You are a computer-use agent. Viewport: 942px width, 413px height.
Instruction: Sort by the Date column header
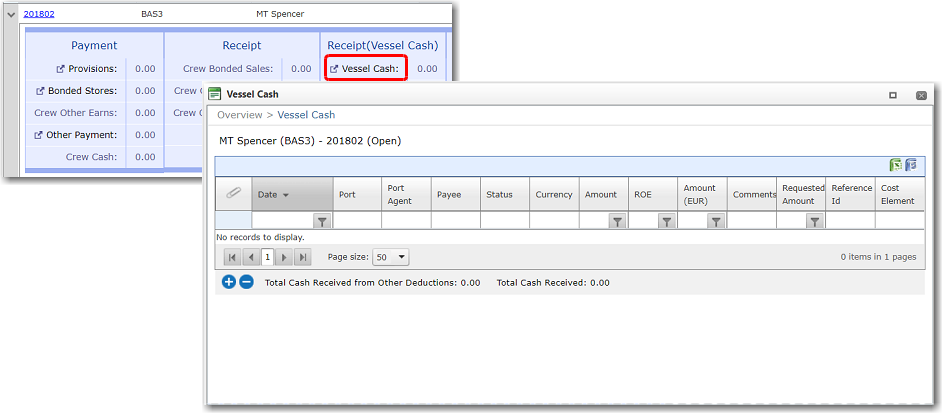[267, 195]
